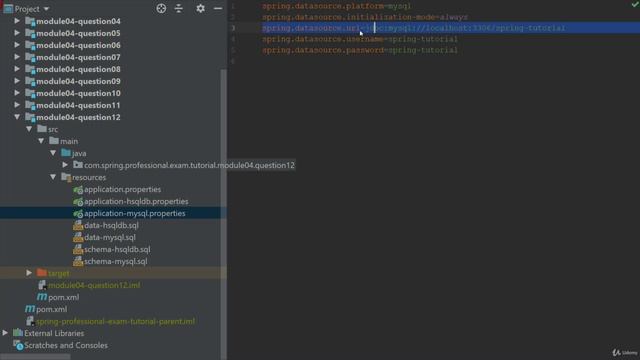Viewport: 640px width, 360px height.
Task: Collapse the java folder arrow
Action: pos(53,153)
